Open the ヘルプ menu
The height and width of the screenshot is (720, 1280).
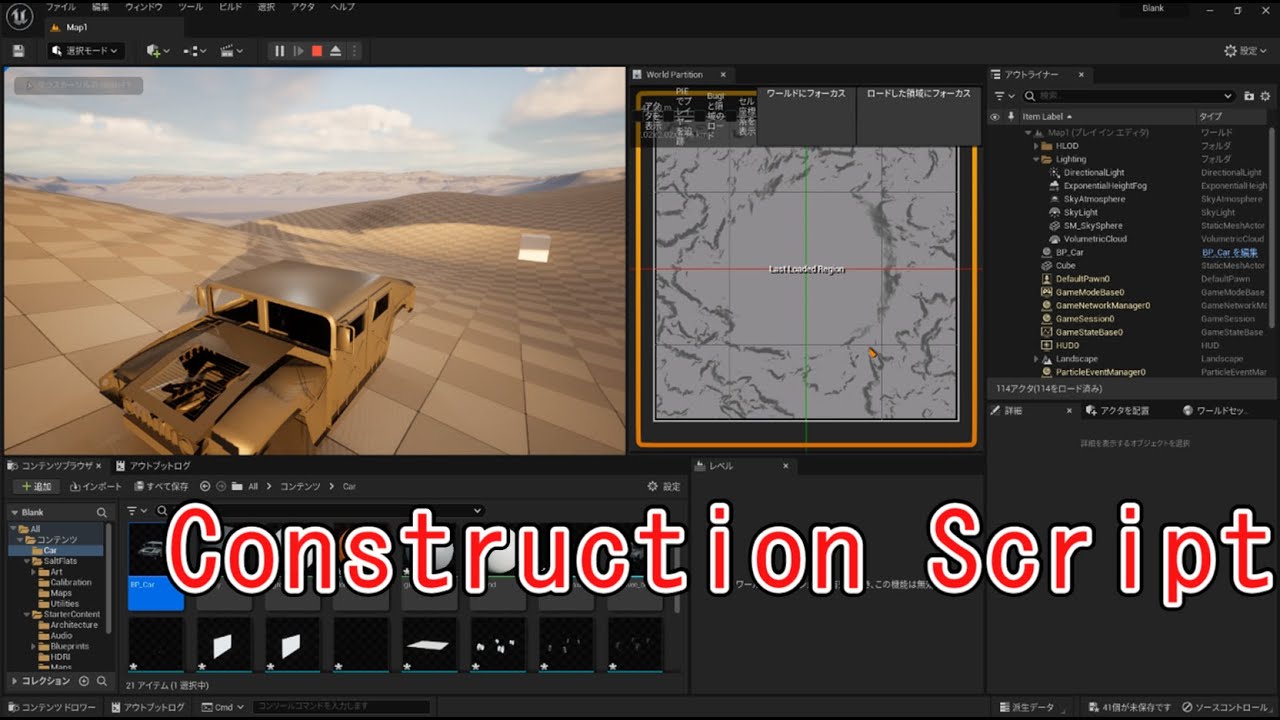coord(342,7)
